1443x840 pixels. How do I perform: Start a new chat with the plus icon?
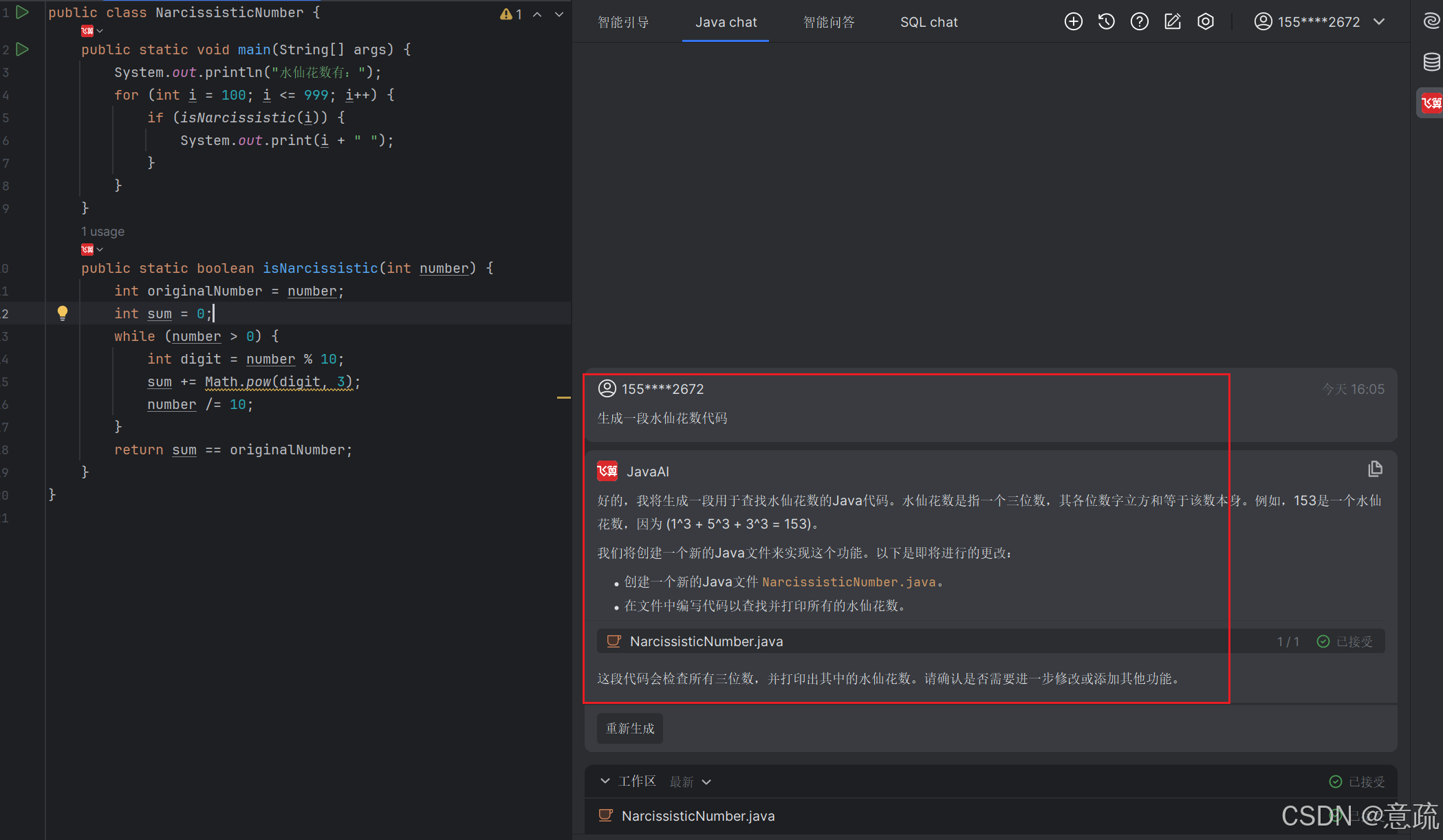point(1073,22)
